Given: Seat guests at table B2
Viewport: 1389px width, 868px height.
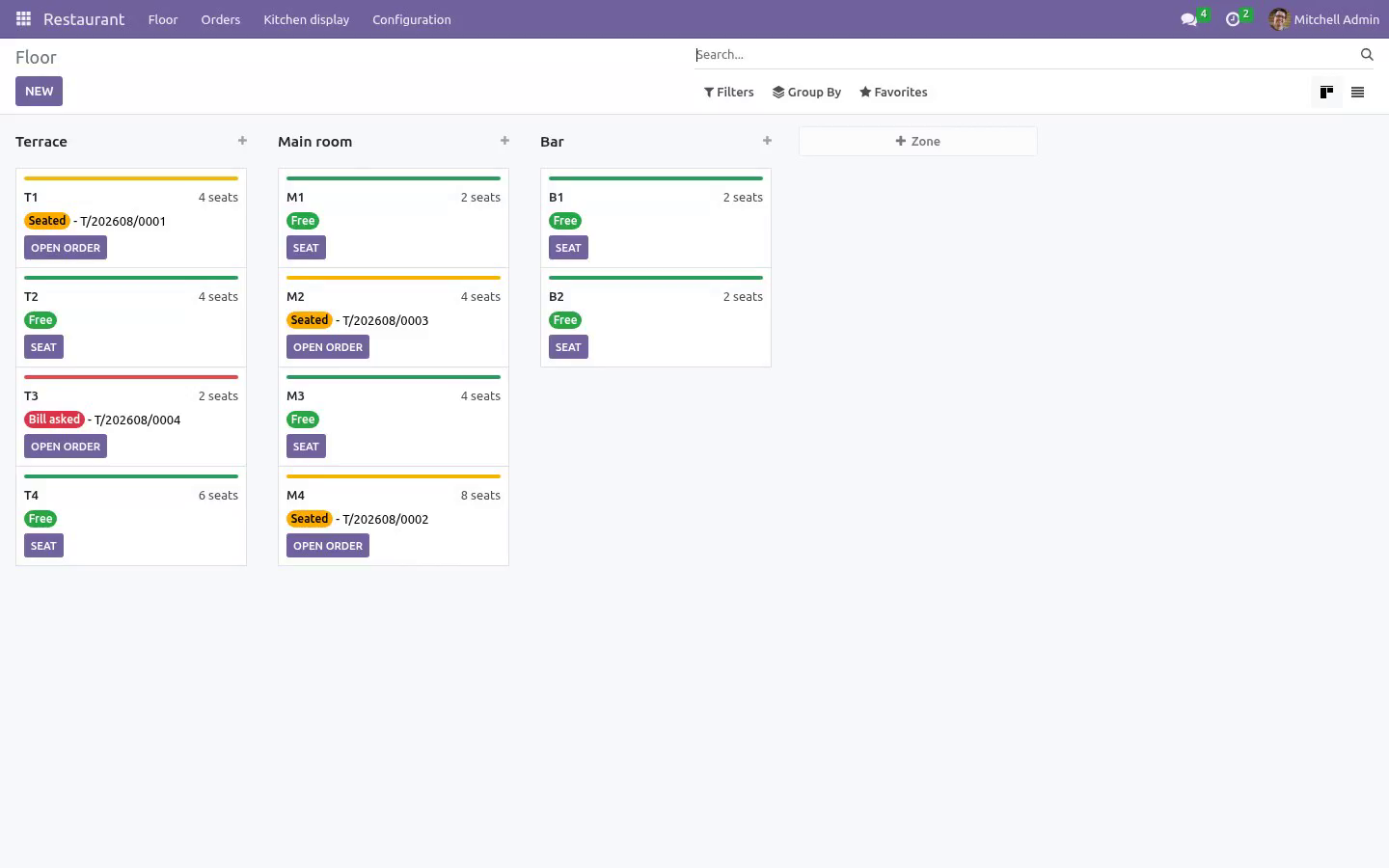Looking at the screenshot, I should (x=568, y=347).
